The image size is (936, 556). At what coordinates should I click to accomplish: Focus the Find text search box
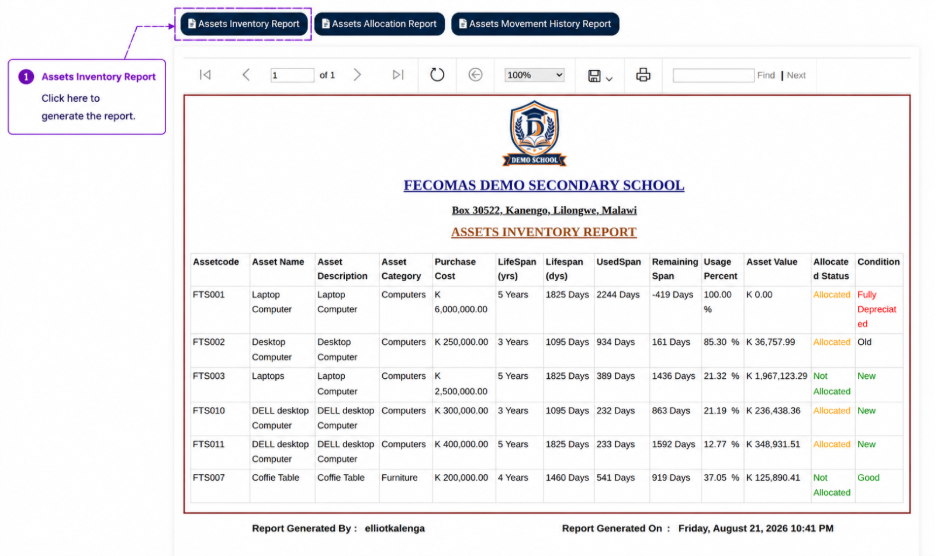click(x=713, y=75)
